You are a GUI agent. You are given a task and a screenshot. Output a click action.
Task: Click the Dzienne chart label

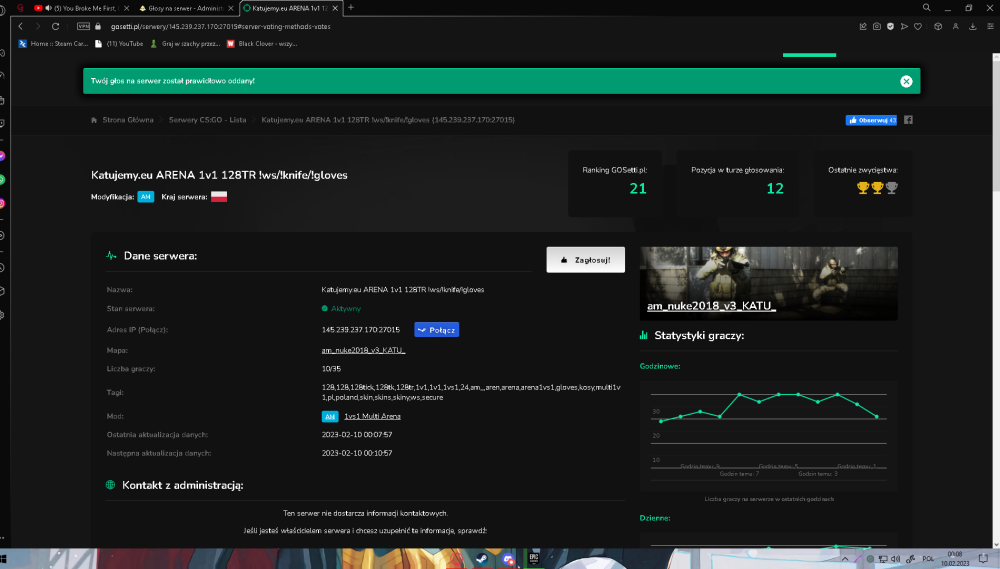tap(655, 518)
